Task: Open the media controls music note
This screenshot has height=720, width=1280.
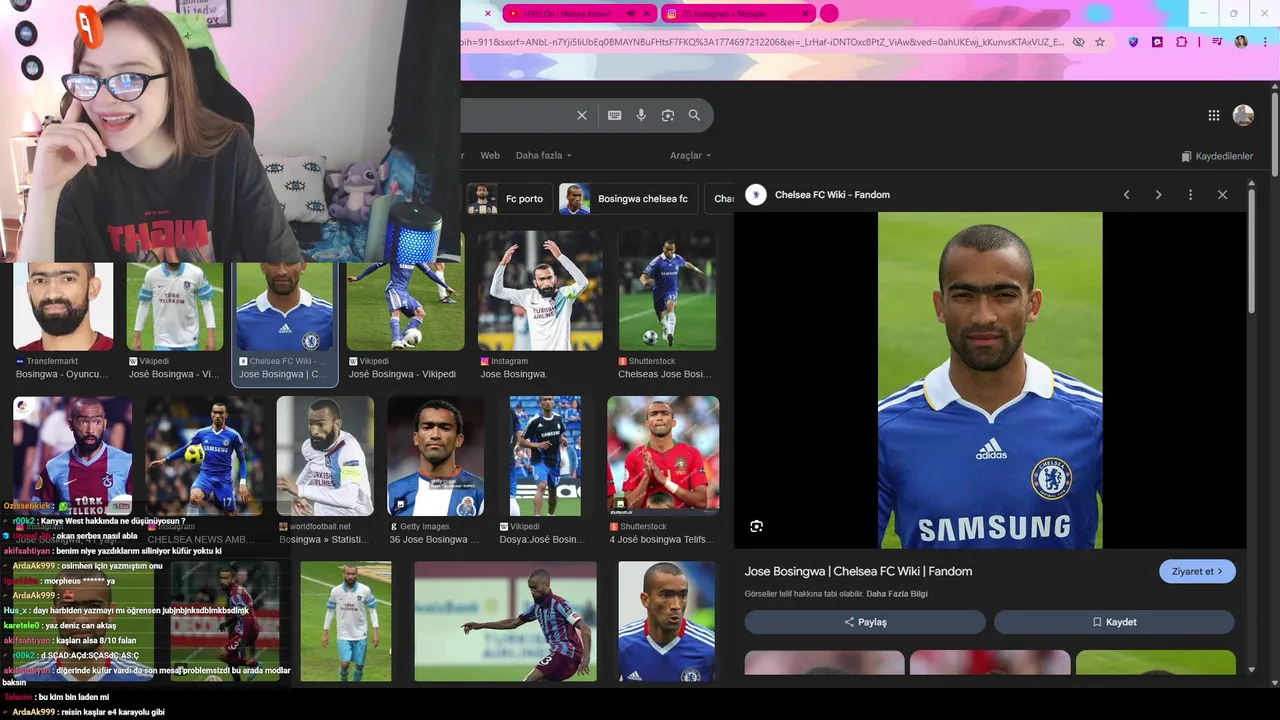Action: coord(1217,42)
